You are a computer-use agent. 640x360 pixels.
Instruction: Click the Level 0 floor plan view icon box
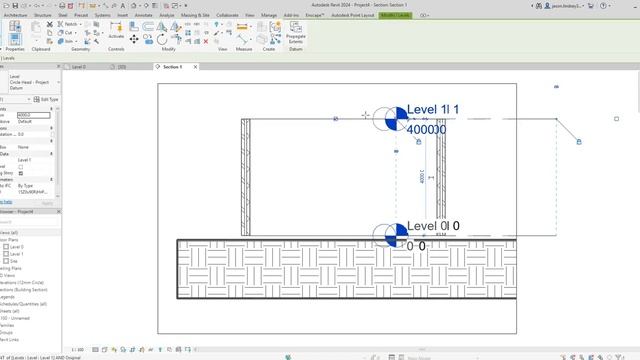6,247
